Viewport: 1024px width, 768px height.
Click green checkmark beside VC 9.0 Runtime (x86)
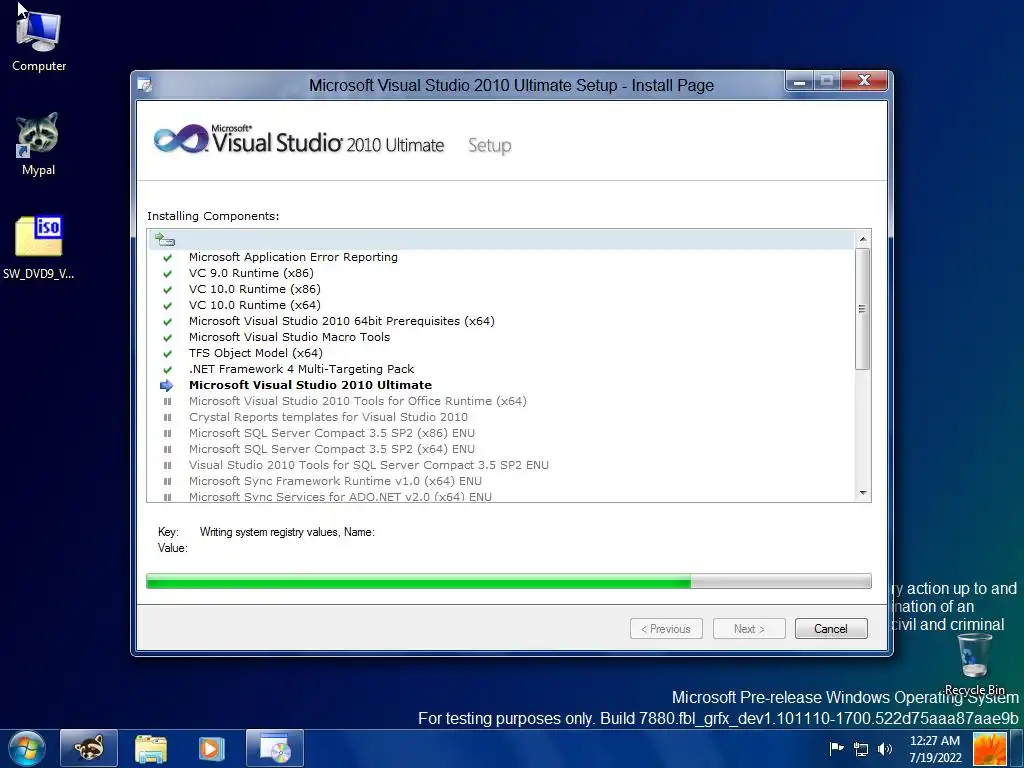(x=167, y=274)
